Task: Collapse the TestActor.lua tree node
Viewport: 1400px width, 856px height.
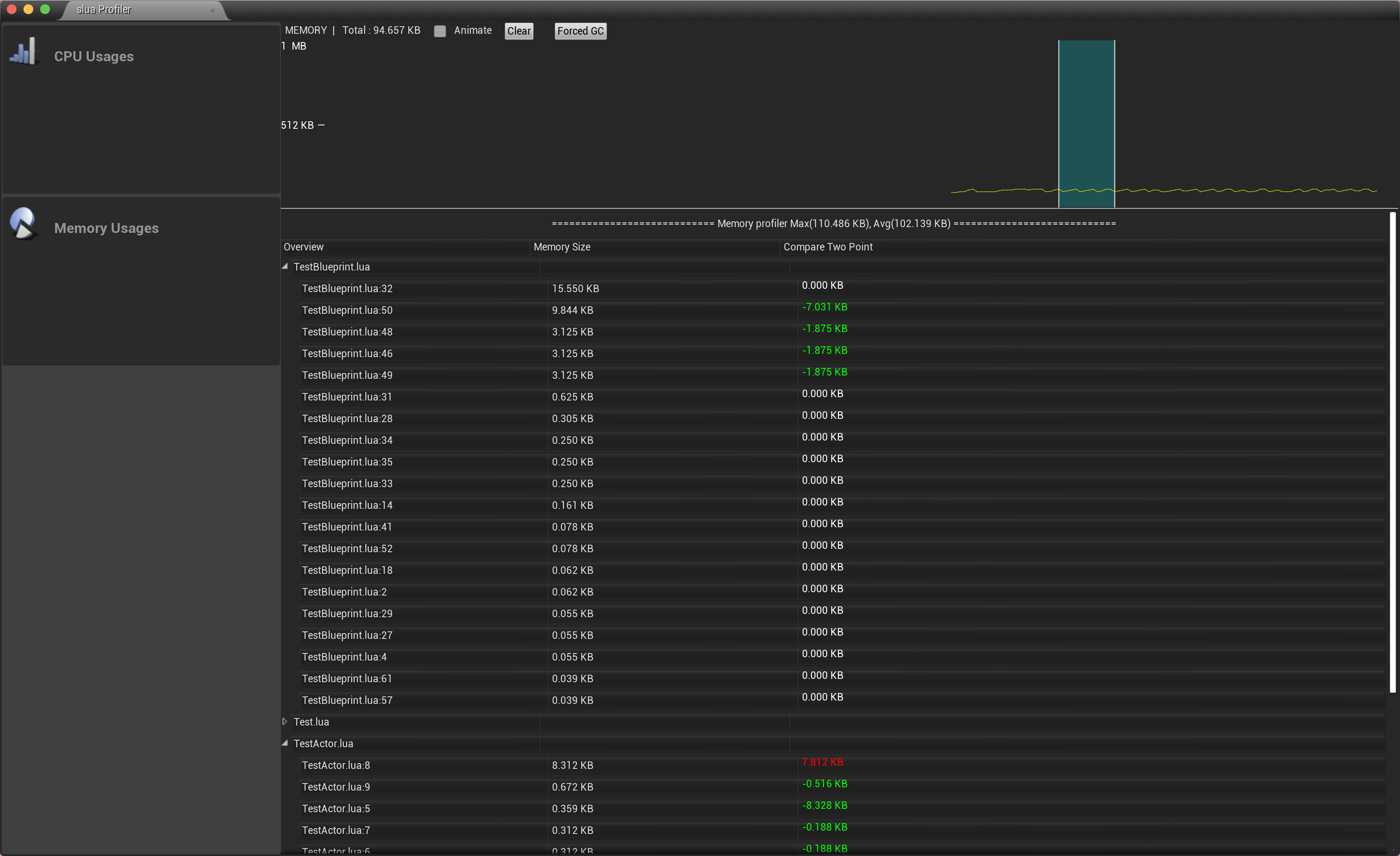Action: tap(285, 743)
